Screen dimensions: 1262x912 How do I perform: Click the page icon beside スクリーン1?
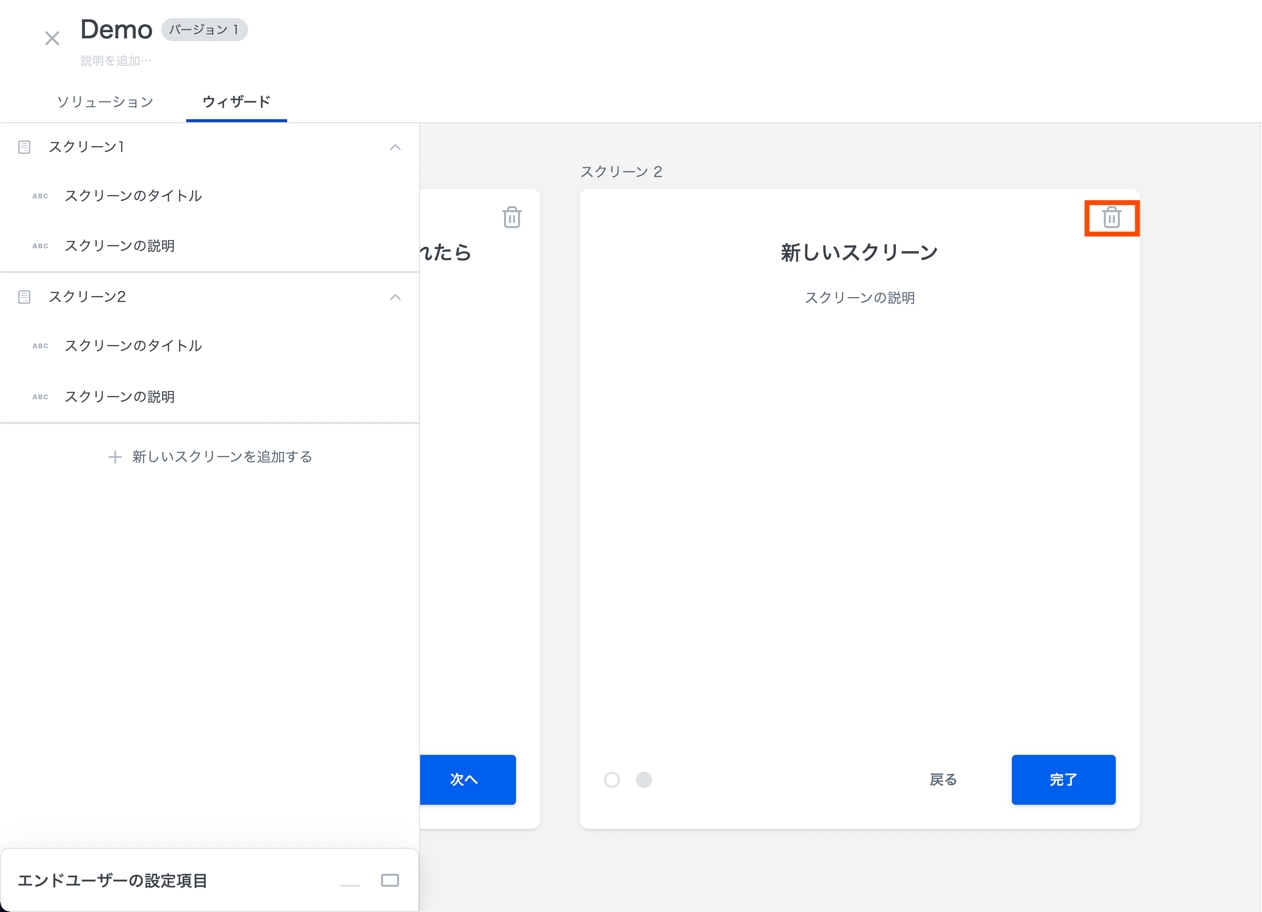[25, 147]
